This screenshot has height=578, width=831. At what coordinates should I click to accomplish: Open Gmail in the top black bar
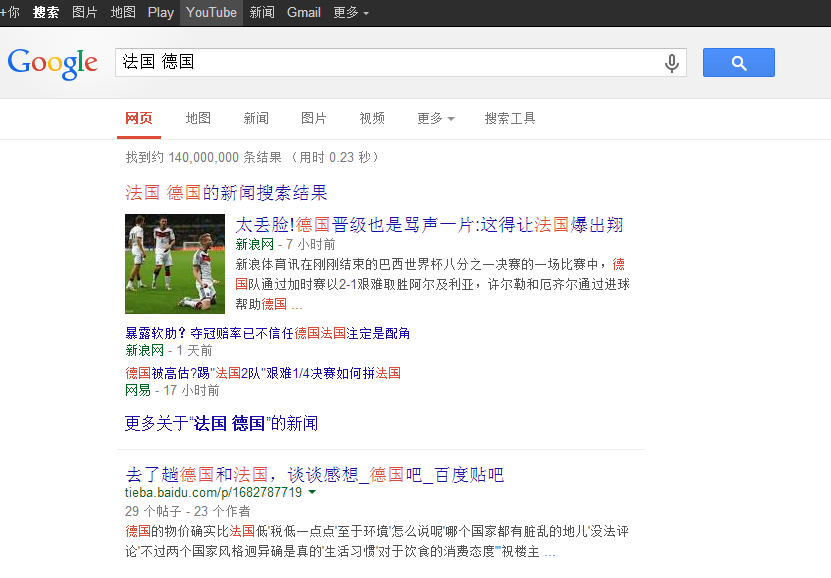304,12
